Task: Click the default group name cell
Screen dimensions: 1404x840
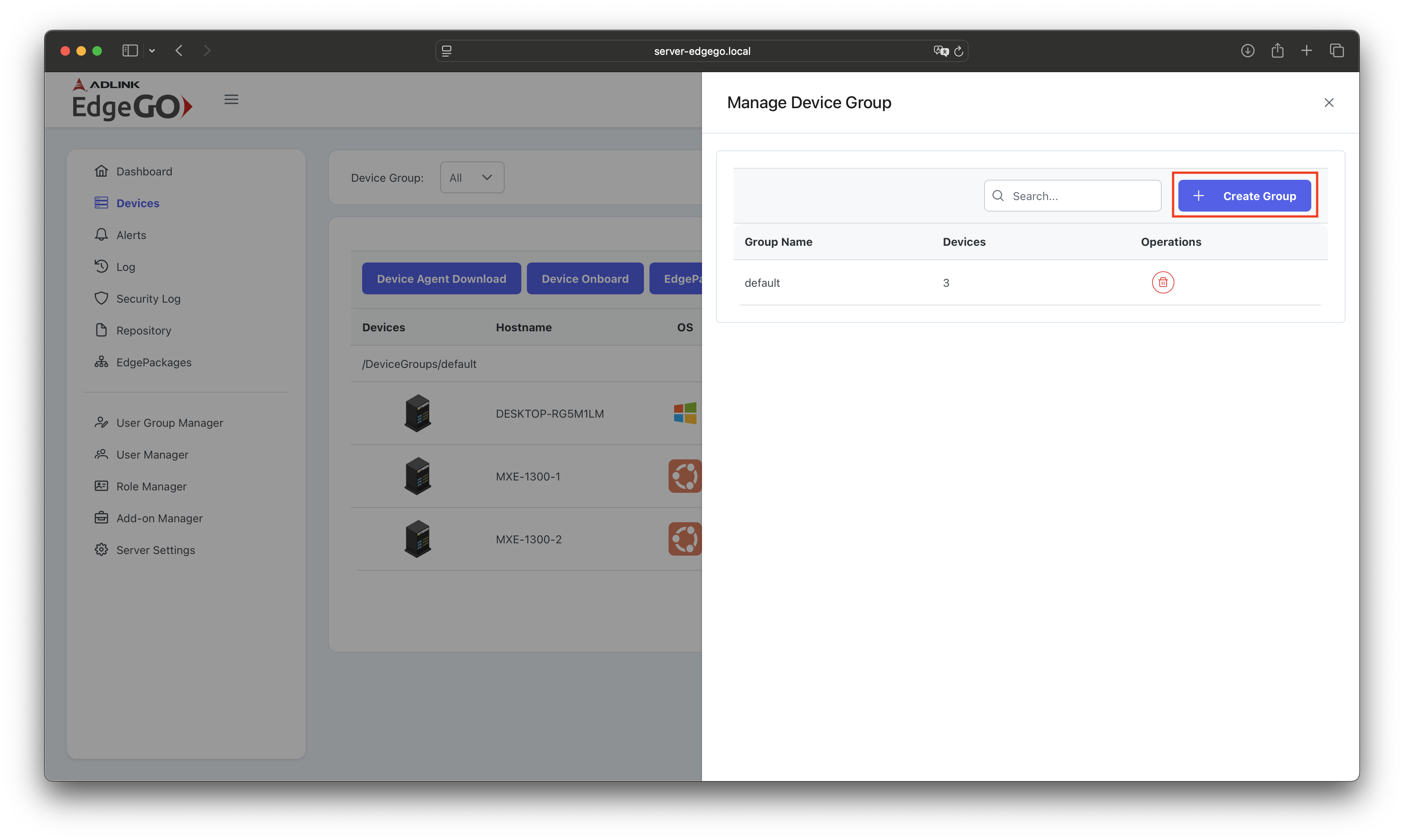Action: coord(762,283)
